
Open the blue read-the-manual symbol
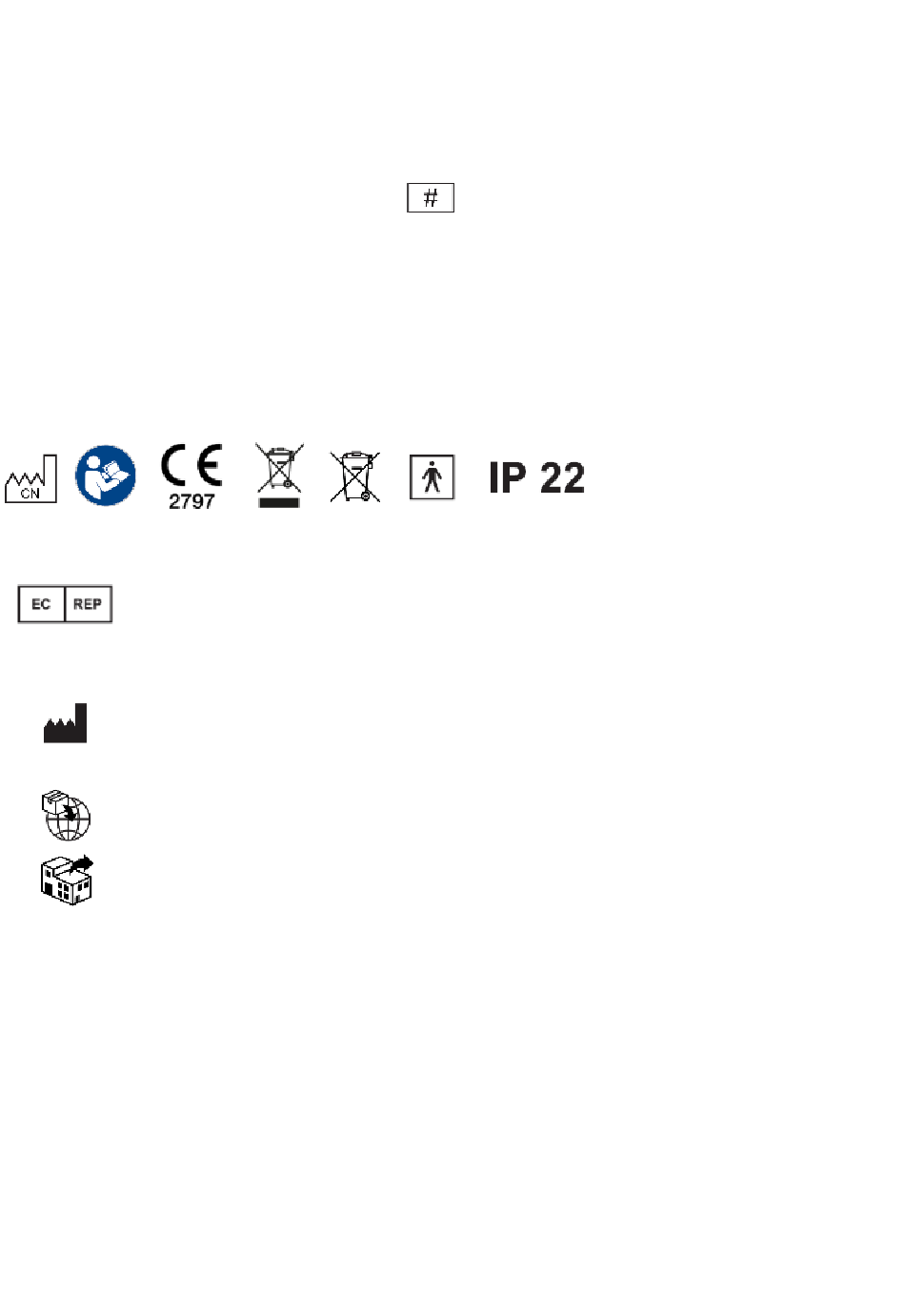coord(106,476)
